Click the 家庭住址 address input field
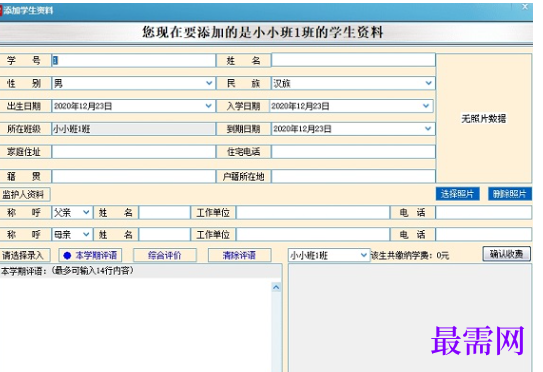The height and width of the screenshot is (372, 543). 133,152
